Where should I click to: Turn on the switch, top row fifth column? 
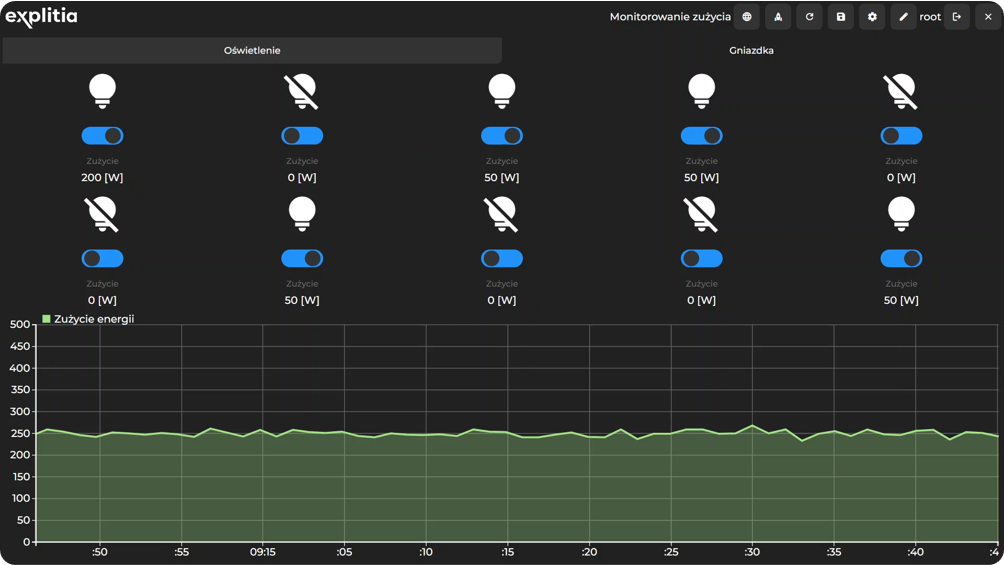pyautogui.click(x=902, y=136)
